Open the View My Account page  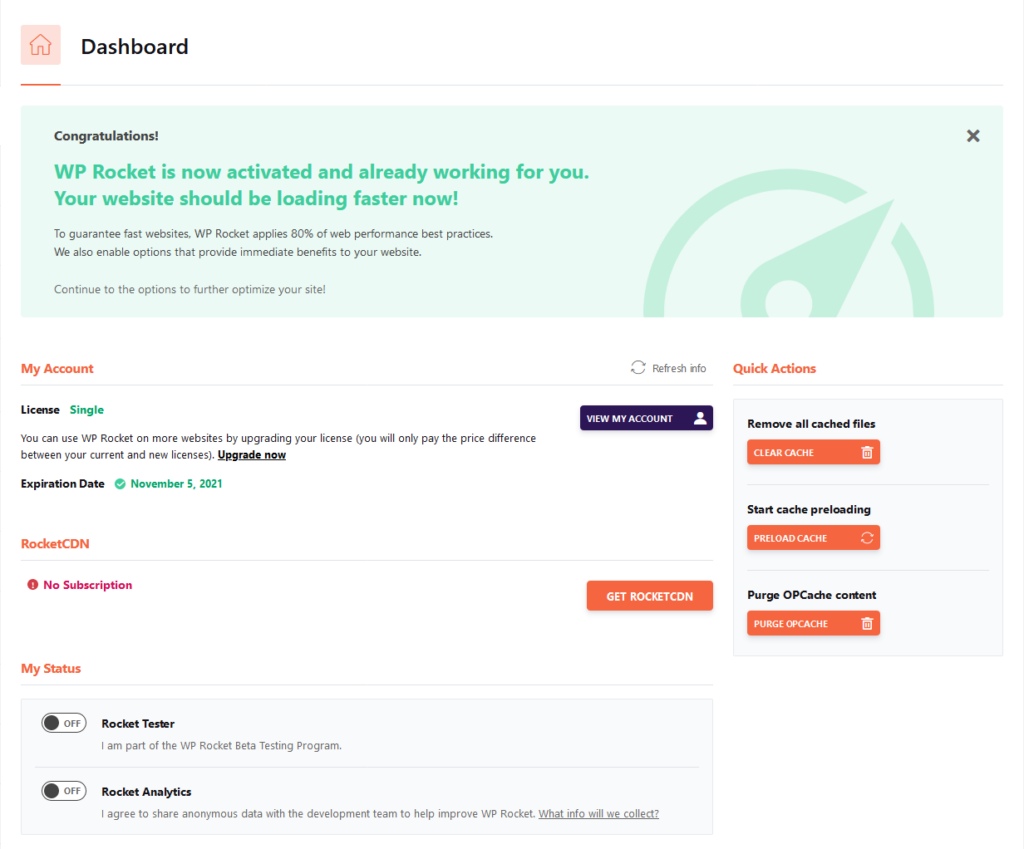[646, 418]
